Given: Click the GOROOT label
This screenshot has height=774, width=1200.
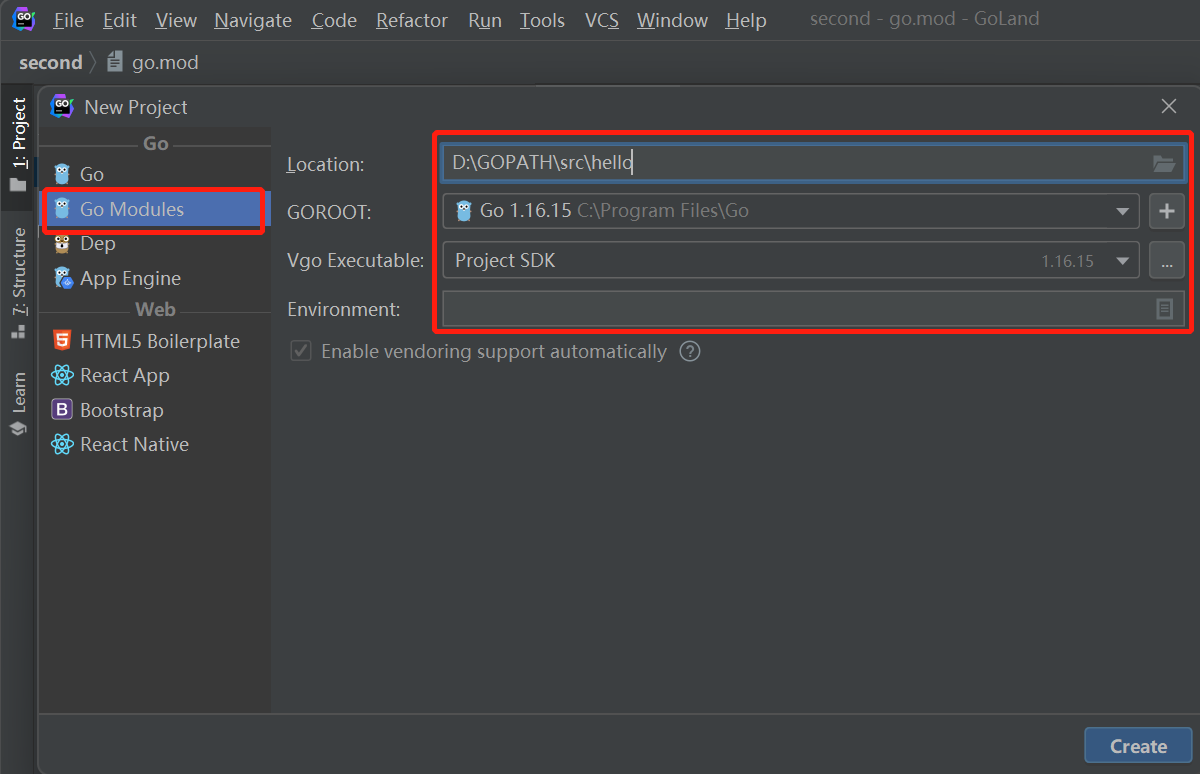Looking at the screenshot, I should (x=329, y=212).
